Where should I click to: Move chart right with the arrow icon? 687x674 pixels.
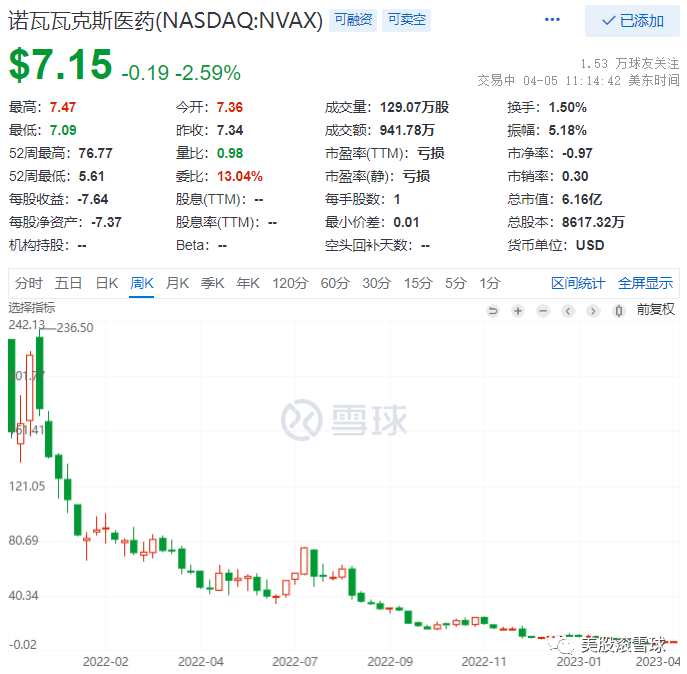pyautogui.click(x=593, y=311)
